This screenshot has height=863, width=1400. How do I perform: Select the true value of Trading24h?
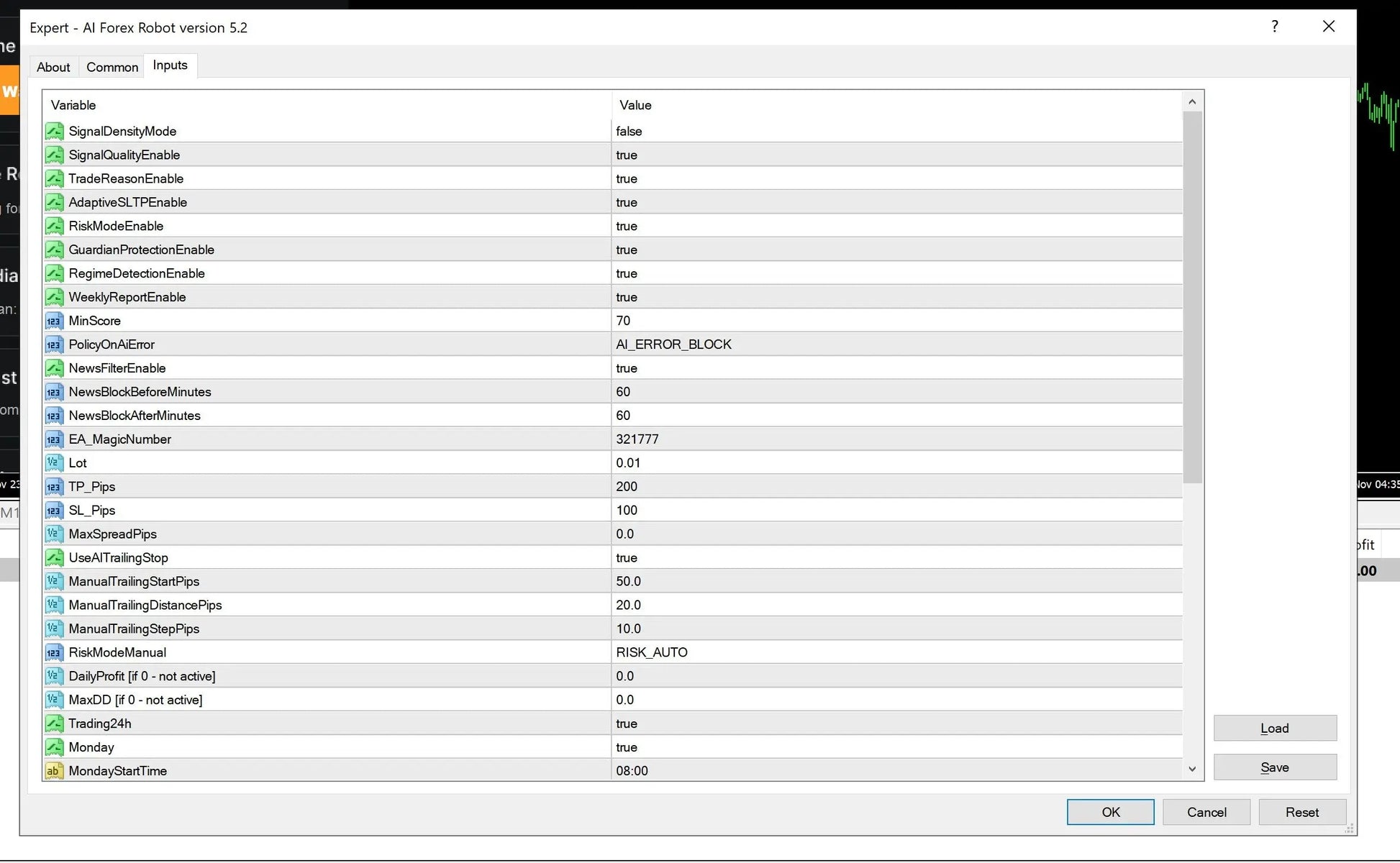coord(627,723)
